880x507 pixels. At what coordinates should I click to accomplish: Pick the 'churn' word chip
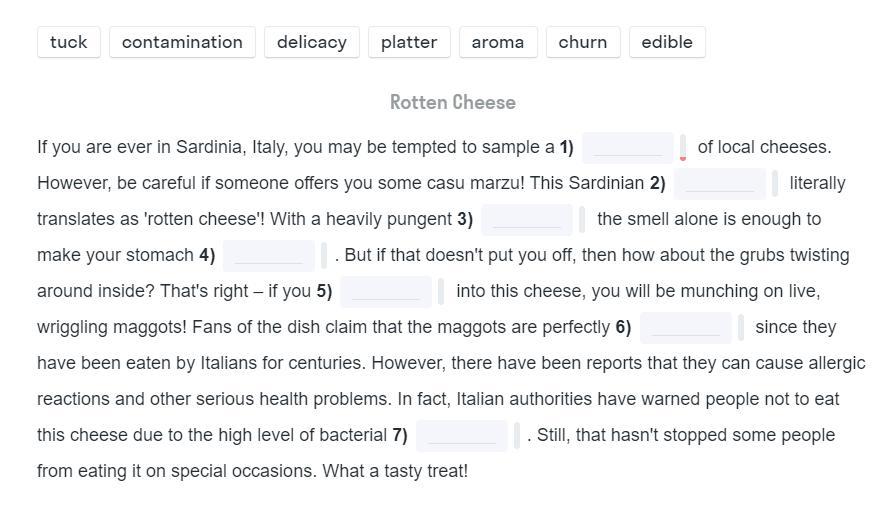tap(583, 42)
